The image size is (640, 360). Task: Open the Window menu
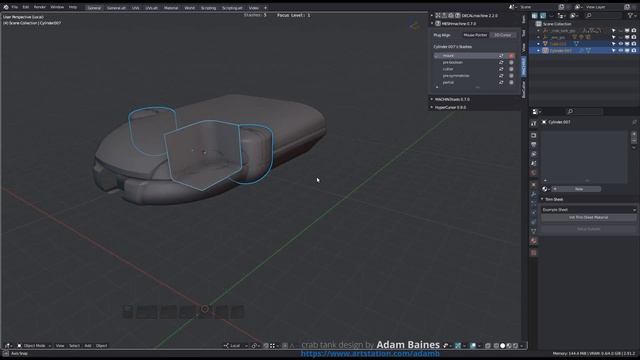coord(57,7)
